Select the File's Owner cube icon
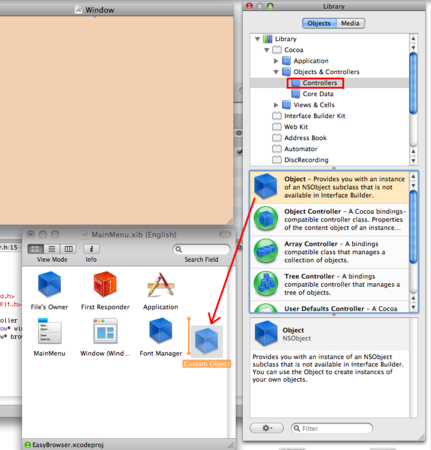 pos(49,284)
